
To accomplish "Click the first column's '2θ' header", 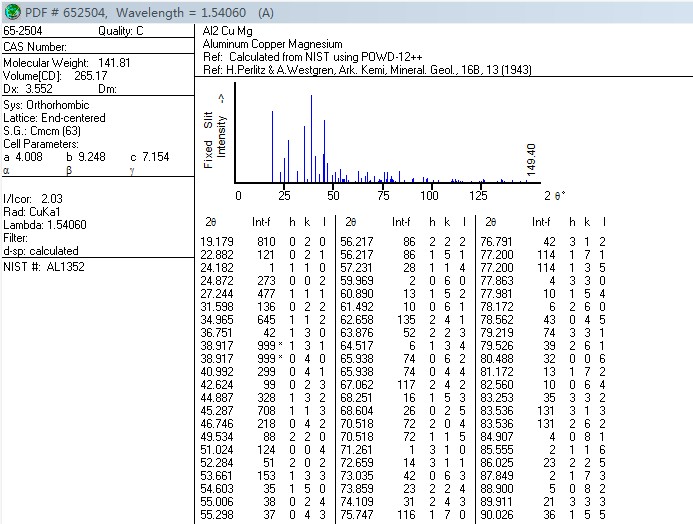I will click(x=211, y=222).
